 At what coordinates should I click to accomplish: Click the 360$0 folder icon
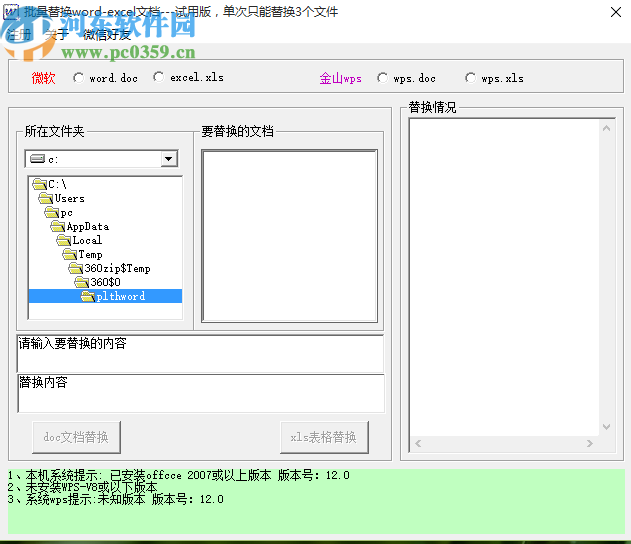click(82, 282)
